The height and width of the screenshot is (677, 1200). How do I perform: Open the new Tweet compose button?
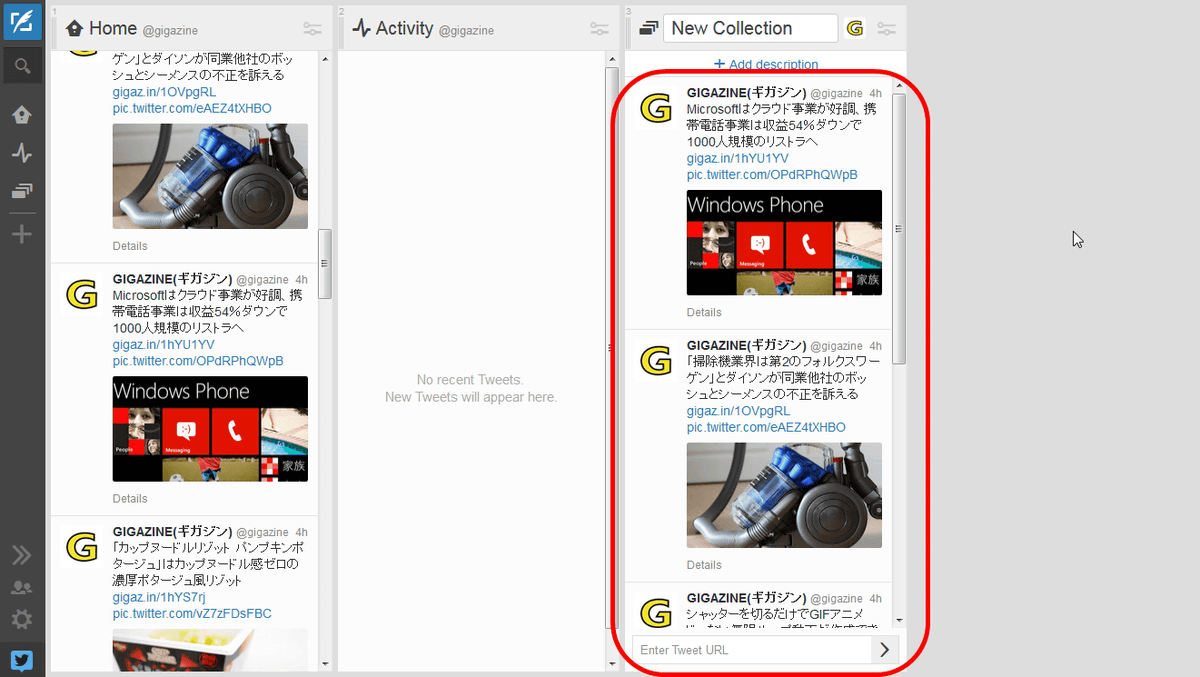point(22,22)
